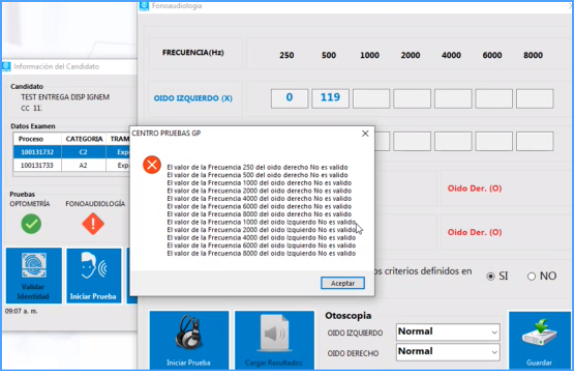Click the 8000 frequency column header
This screenshot has height=371, width=574.
[x=533, y=55]
